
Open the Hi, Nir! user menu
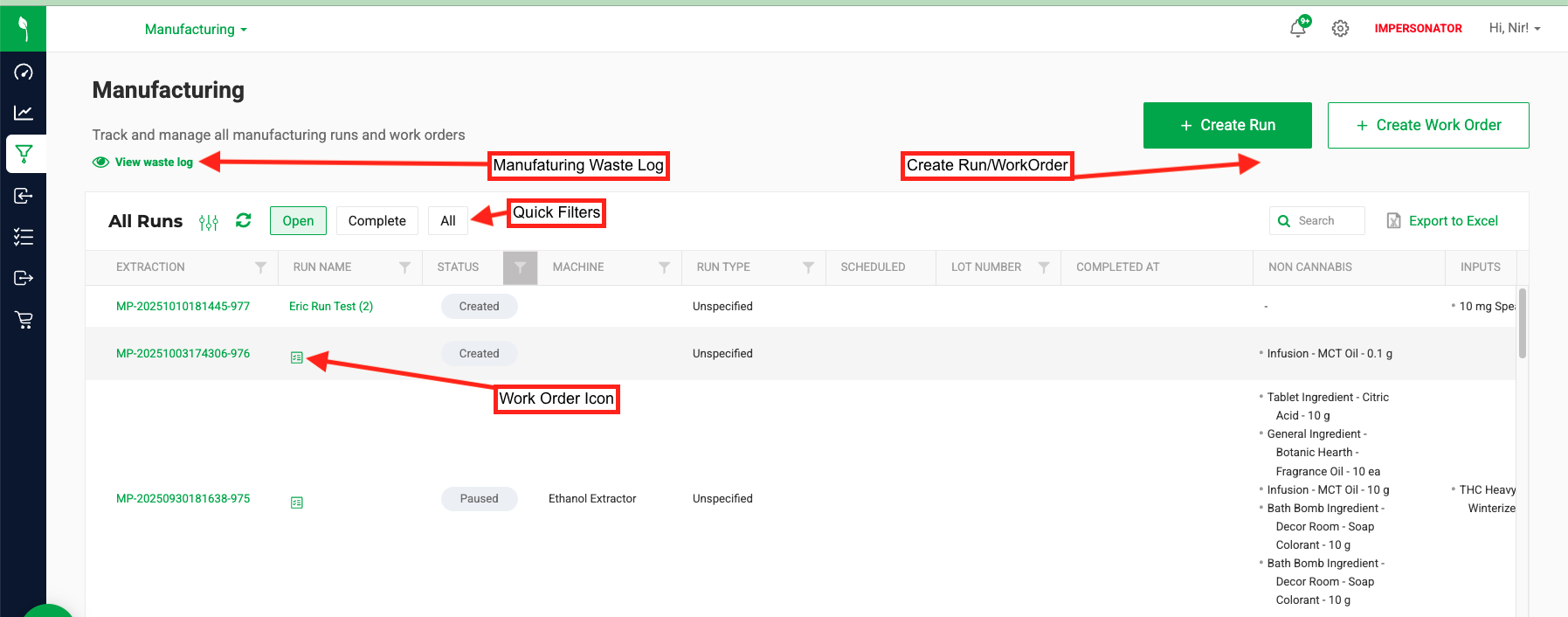[1515, 28]
